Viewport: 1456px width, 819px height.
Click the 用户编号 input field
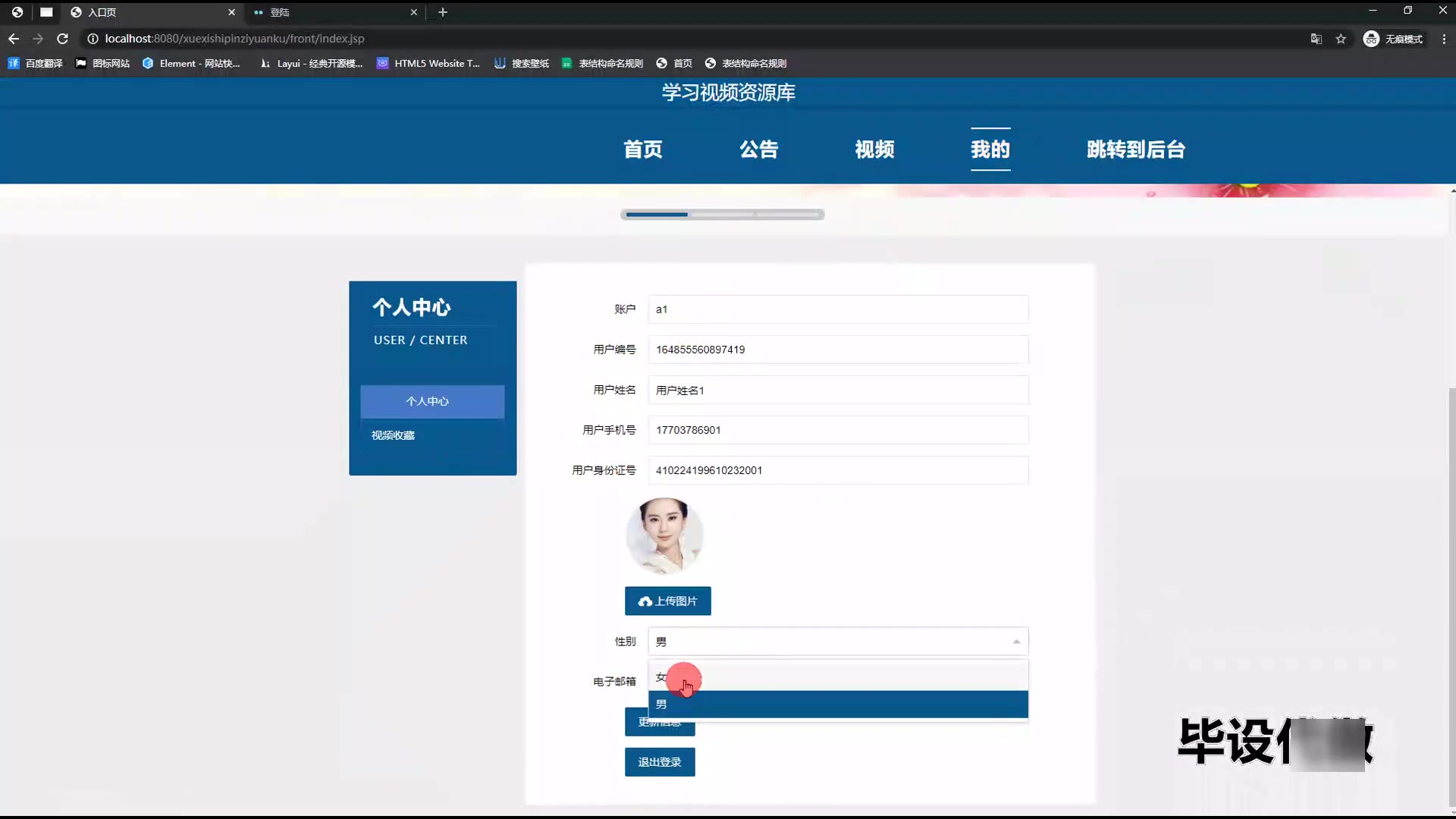click(838, 350)
